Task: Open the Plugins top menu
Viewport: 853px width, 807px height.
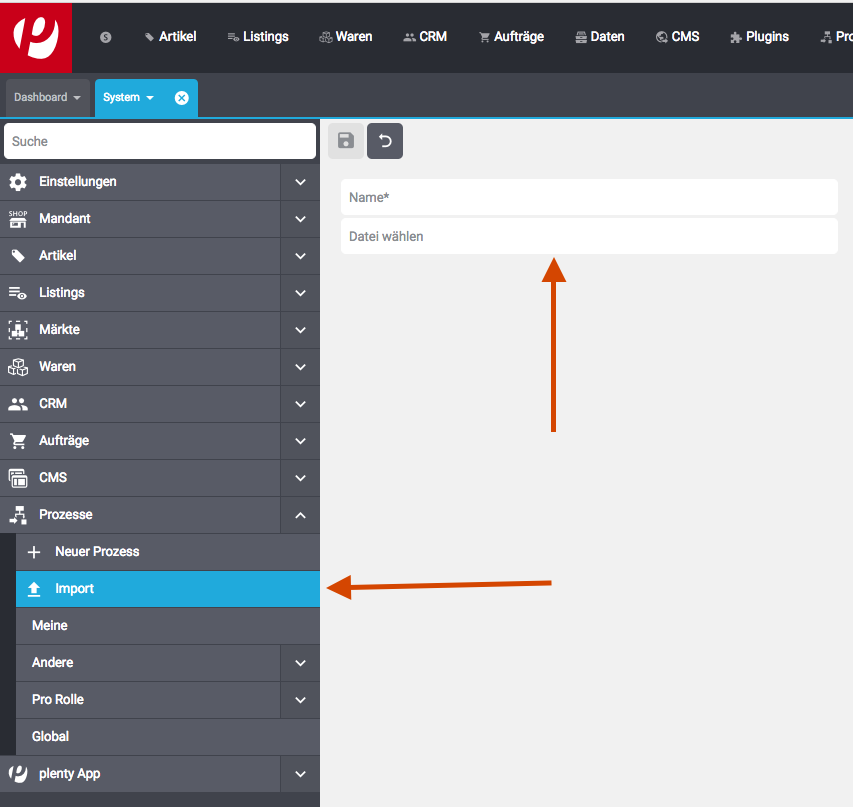Action: point(759,37)
